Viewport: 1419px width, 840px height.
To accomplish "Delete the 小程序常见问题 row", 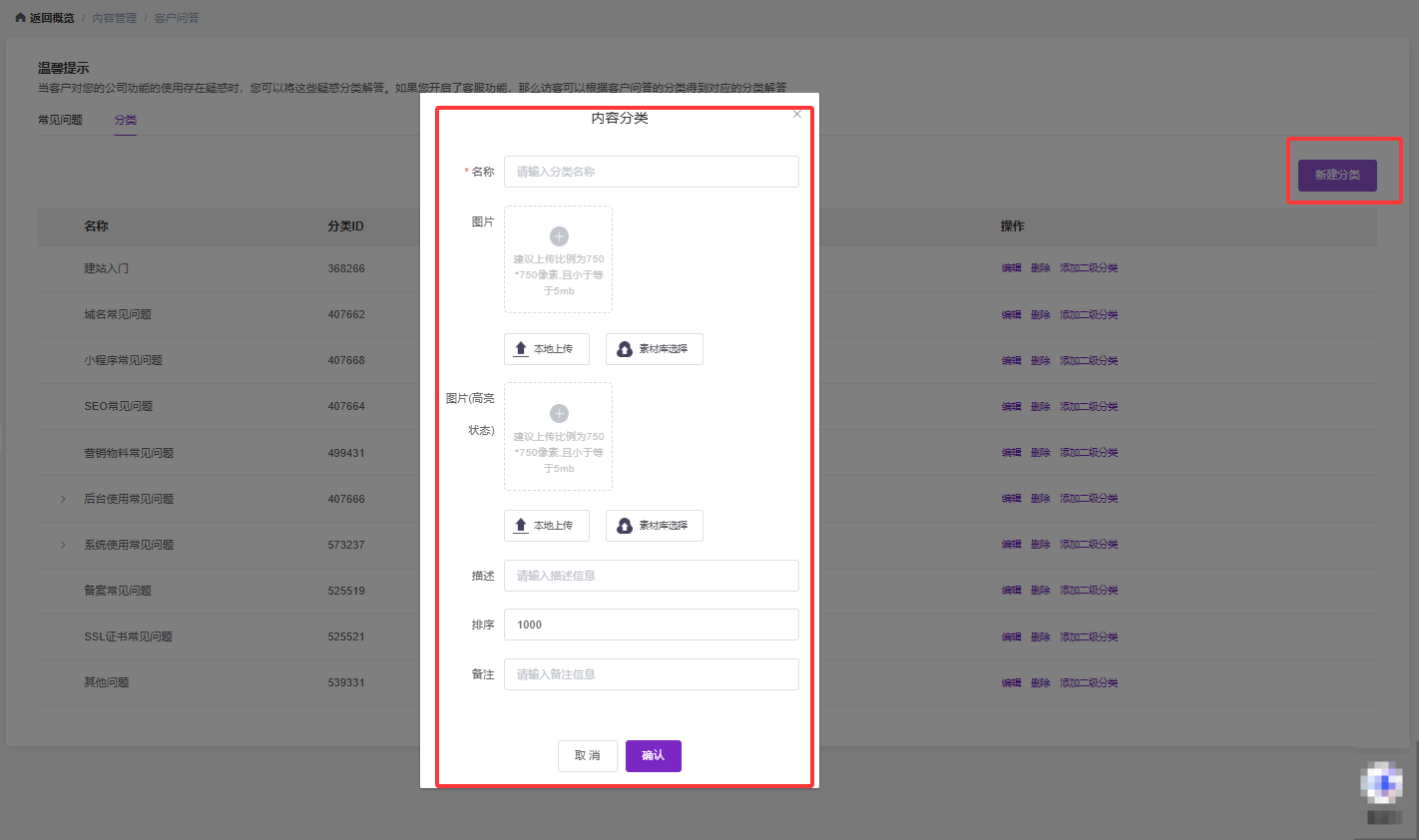I will point(1040,360).
